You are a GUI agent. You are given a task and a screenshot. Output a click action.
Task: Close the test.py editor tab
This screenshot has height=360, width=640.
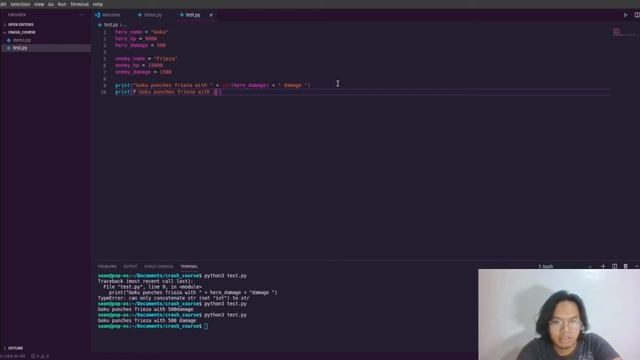point(211,15)
